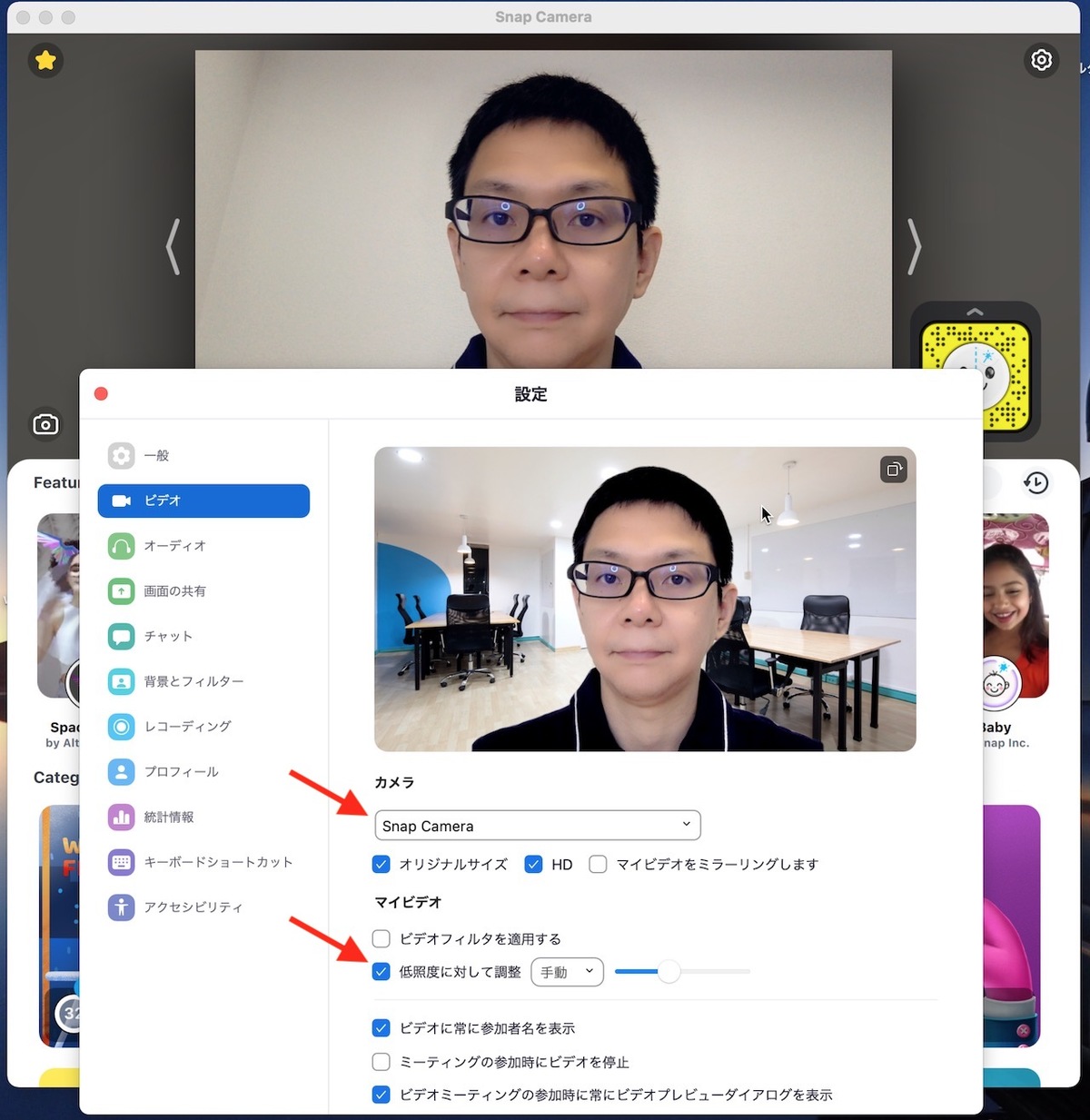
Task: Enable マイビデオをミラーリングします checkbox
Action: pyautogui.click(x=598, y=864)
